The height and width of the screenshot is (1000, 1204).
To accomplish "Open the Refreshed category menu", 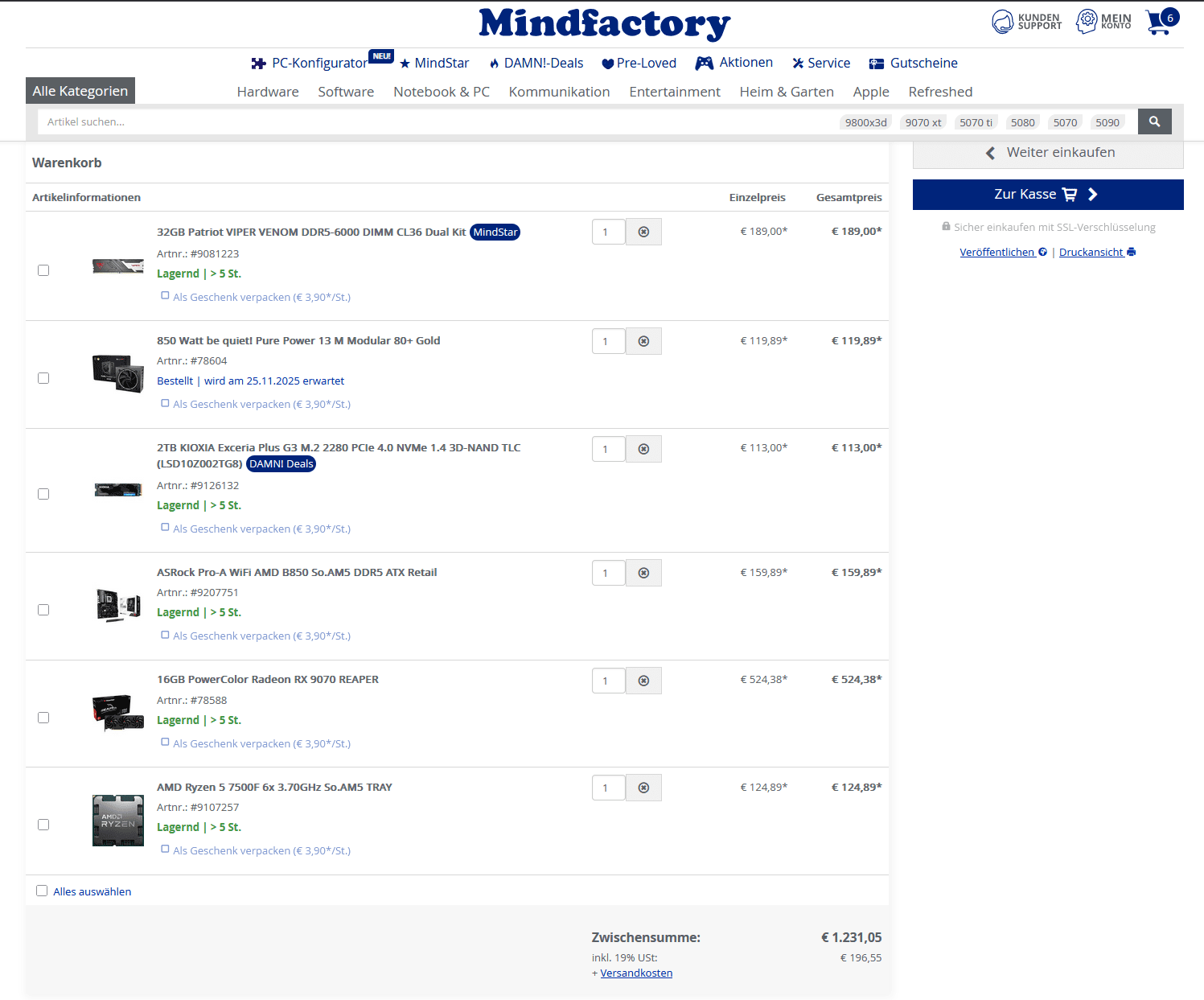I will tap(940, 92).
